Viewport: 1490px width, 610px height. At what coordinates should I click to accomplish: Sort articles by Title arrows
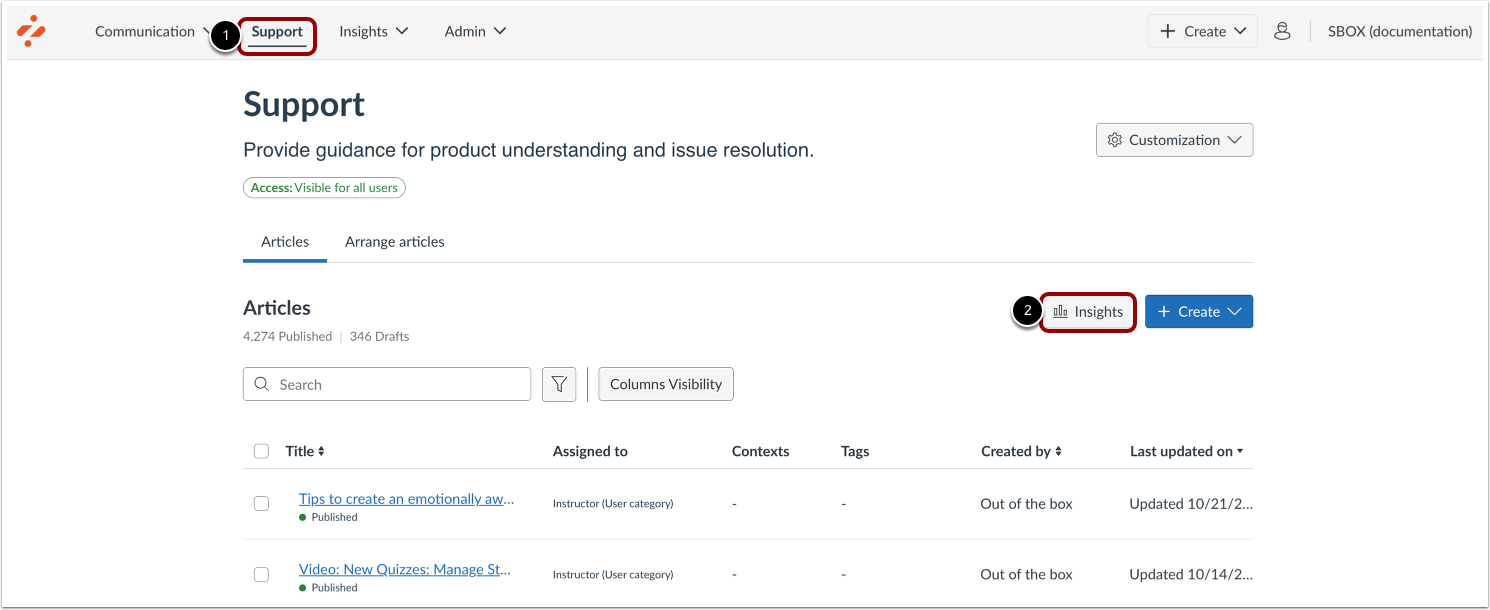321,452
